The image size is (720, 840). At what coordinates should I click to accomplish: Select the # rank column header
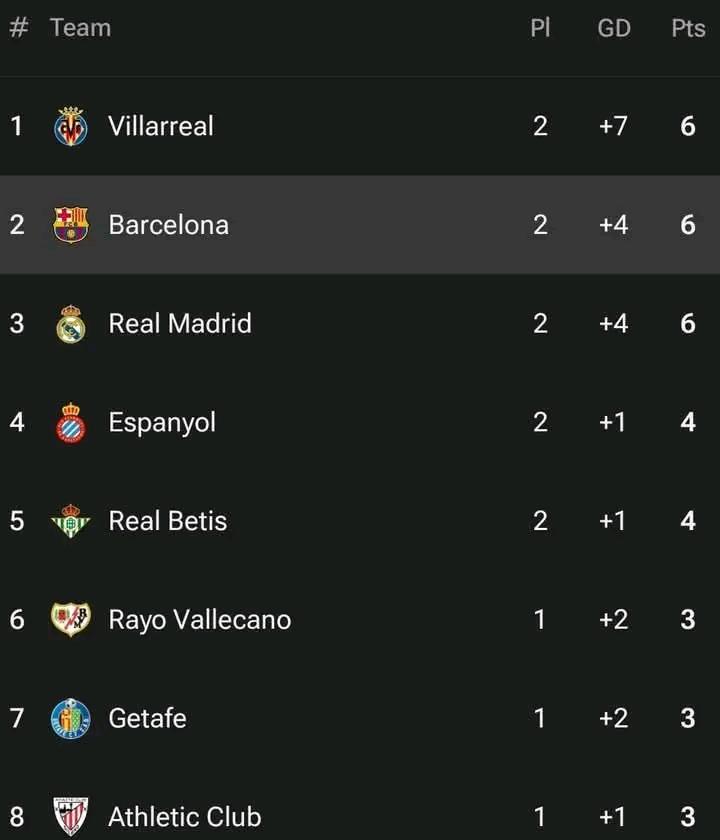point(18,28)
